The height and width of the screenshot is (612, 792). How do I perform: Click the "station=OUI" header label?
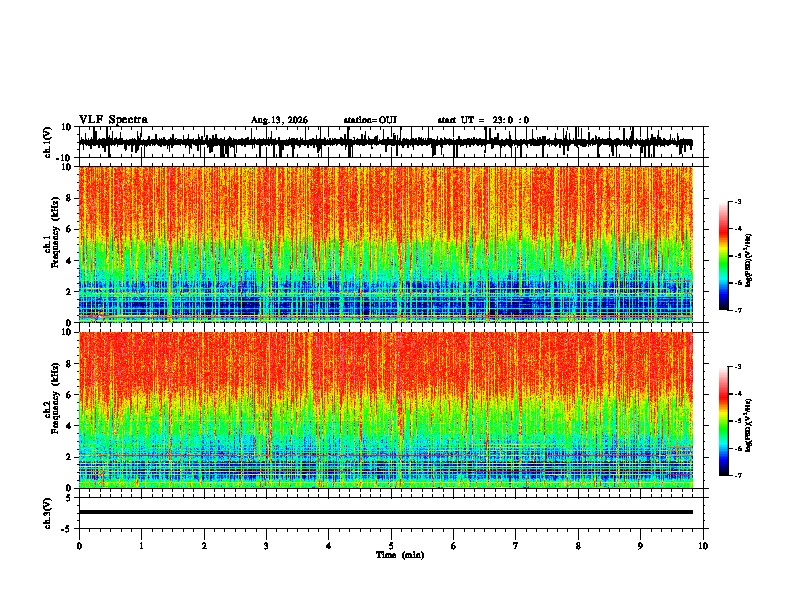point(370,120)
